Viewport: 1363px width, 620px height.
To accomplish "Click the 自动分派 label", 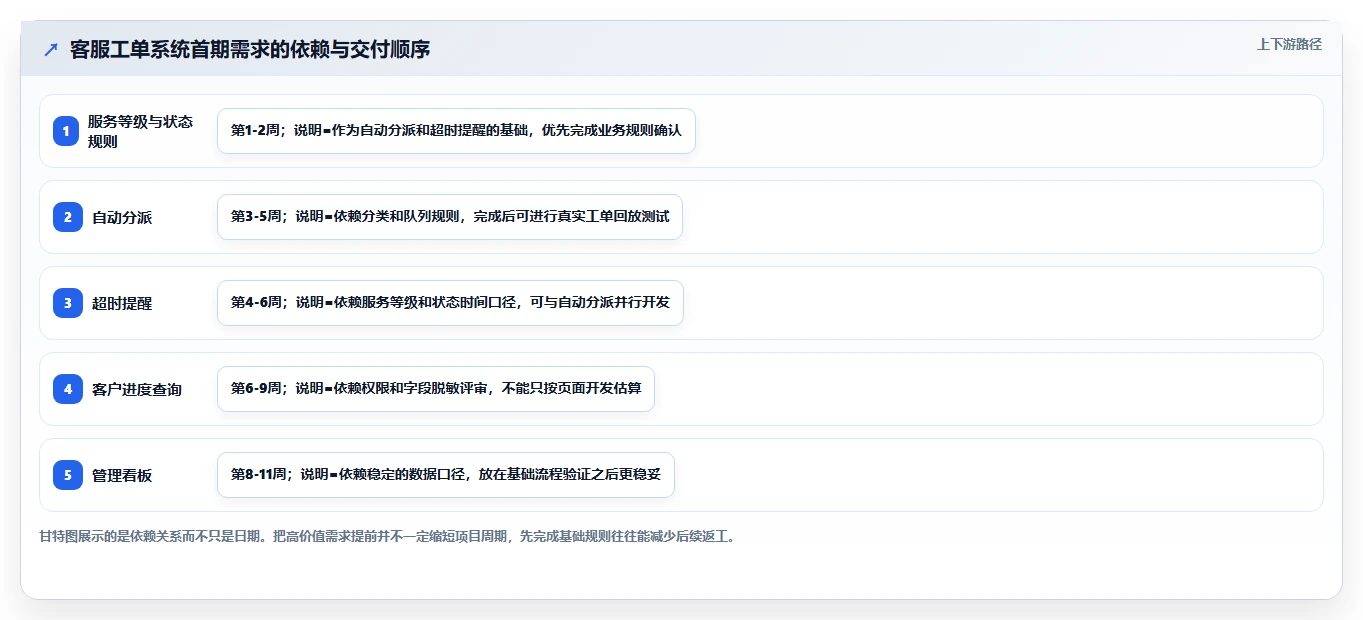I will 122,217.
